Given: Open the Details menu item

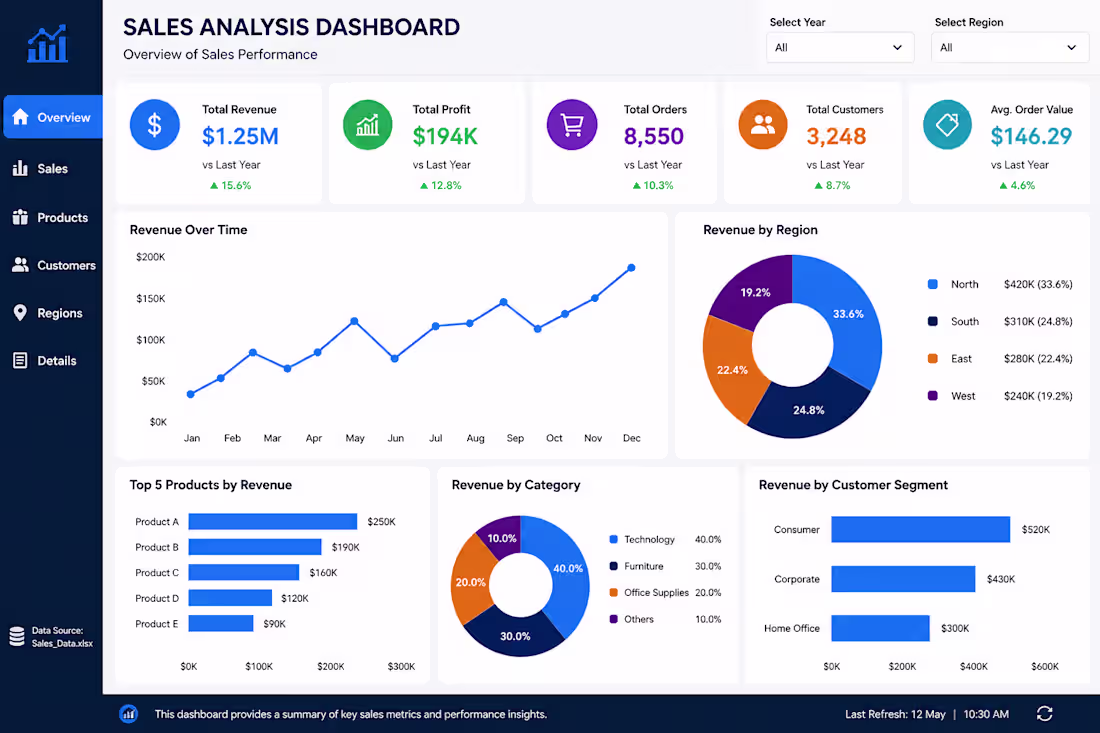Looking at the screenshot, I should click(x=51, y=361).
